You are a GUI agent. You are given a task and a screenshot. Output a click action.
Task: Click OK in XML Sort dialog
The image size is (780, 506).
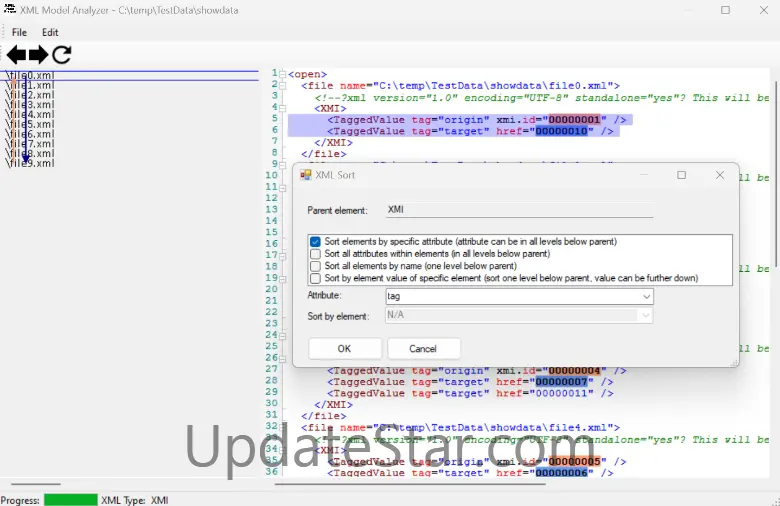click(x=345, y=349)
